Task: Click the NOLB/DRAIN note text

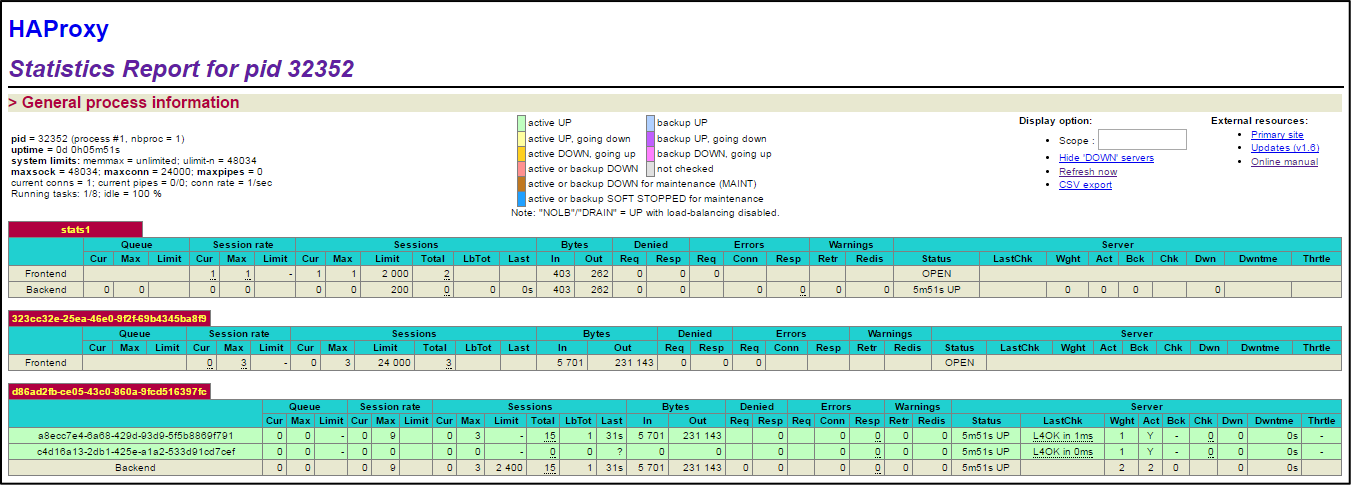Action: pyautogui.click(x=645, y=213)
